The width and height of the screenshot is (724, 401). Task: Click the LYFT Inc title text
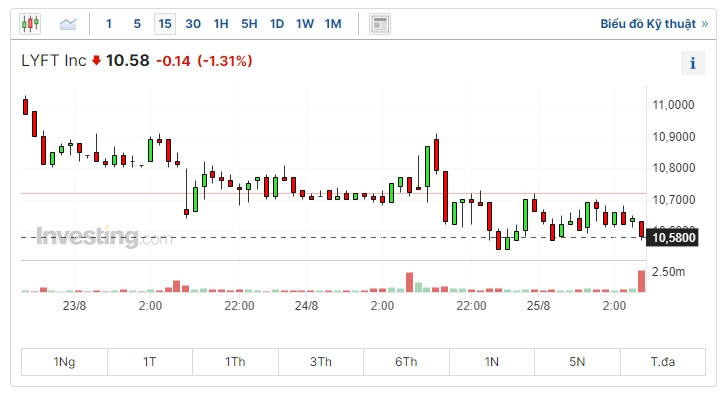coord(54,61)
